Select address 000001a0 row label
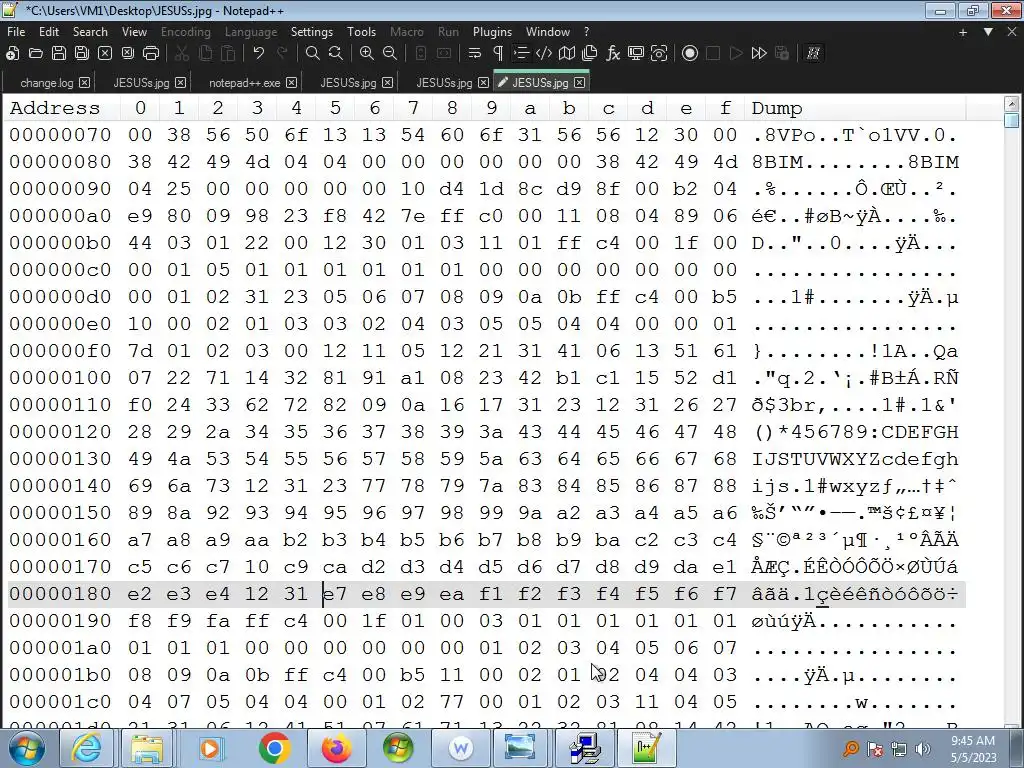The image size is (1024, 768). [60, 648]
